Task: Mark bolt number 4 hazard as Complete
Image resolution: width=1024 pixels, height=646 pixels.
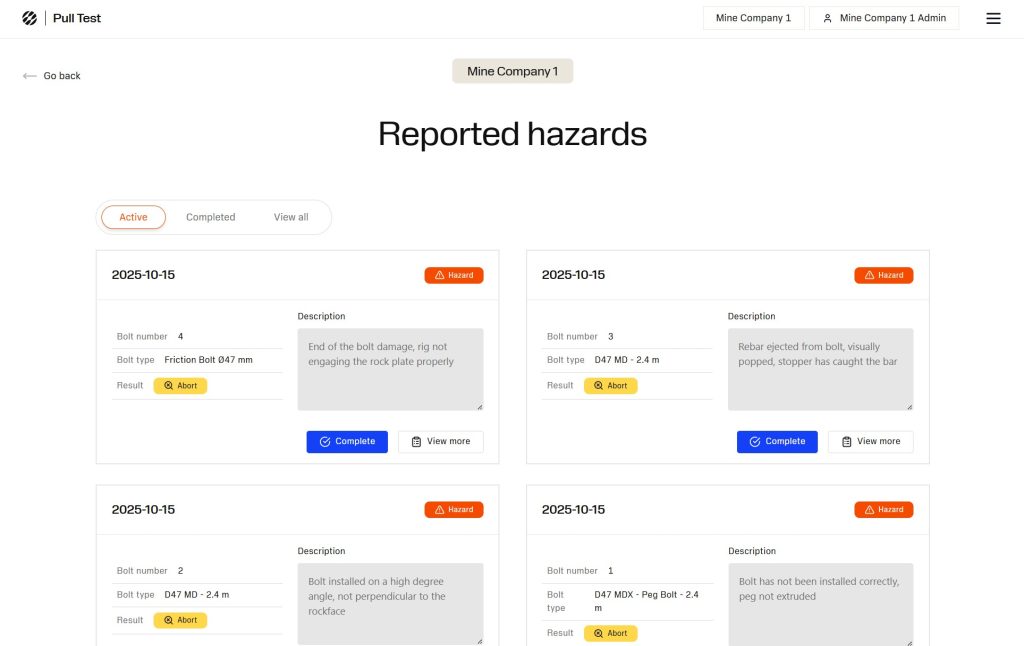Action: (346, 441)
